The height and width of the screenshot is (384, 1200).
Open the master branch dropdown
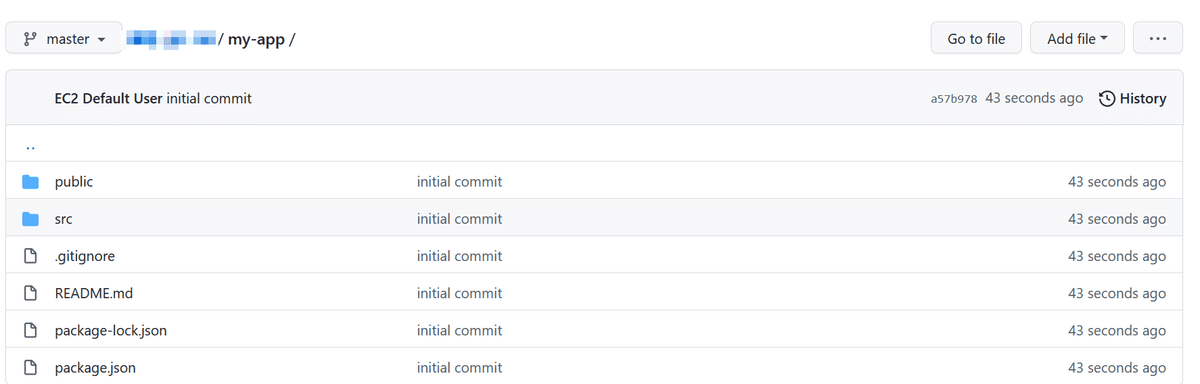(64, 39)
